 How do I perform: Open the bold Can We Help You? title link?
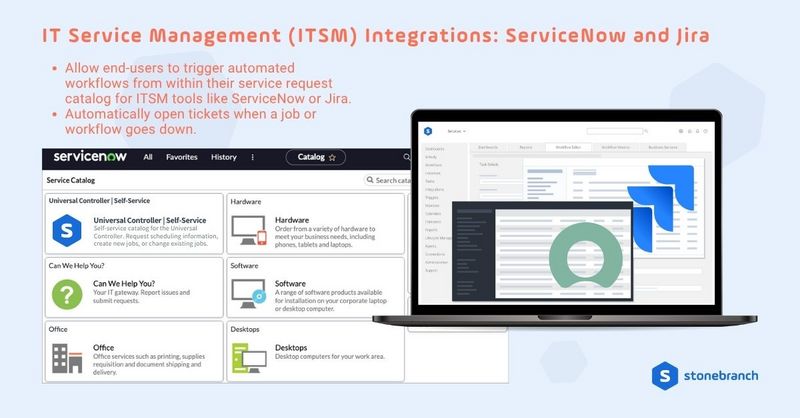[124, 284]
